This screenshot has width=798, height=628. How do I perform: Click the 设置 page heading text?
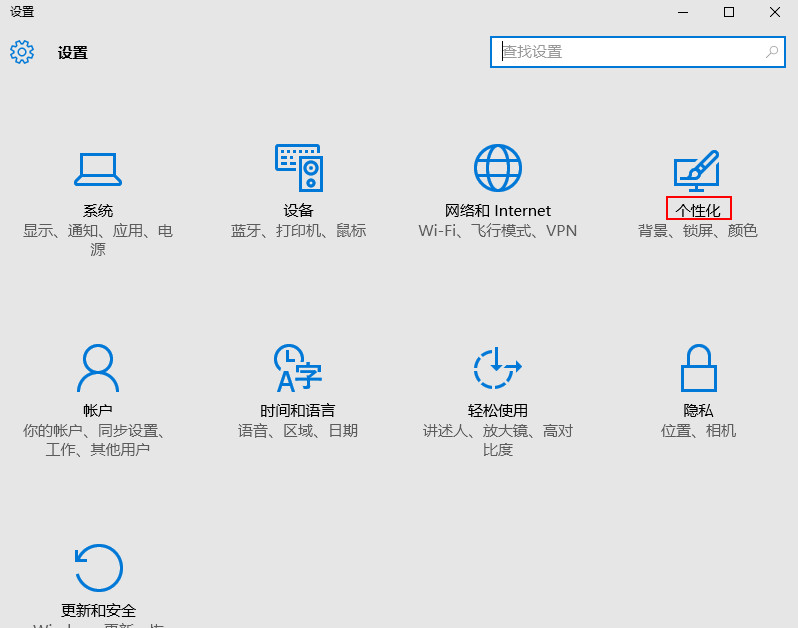72,52
